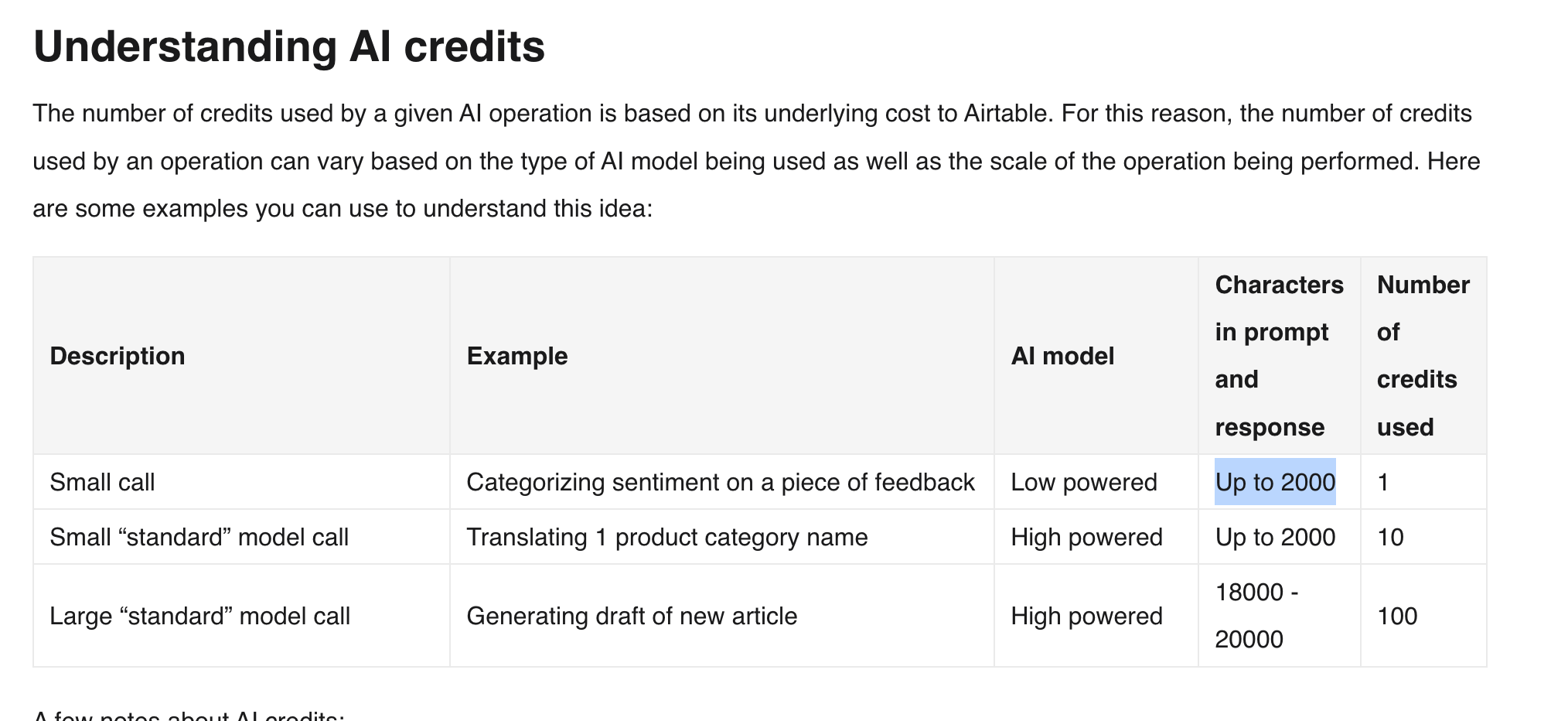
Task: Click the "Translating 1 product category name" cell
Action: click(666, 538)
